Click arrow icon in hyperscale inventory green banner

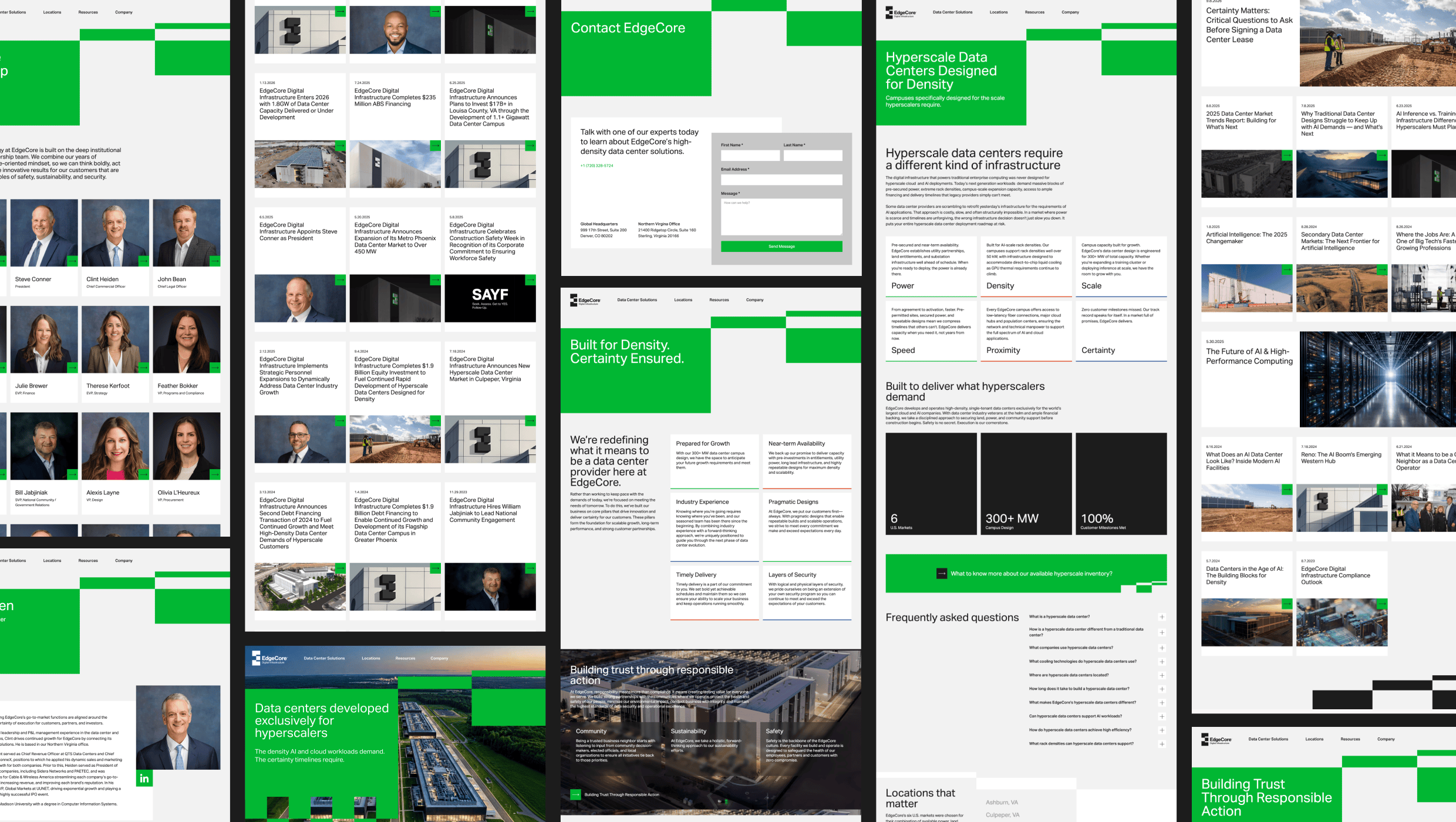pos(942,574)
